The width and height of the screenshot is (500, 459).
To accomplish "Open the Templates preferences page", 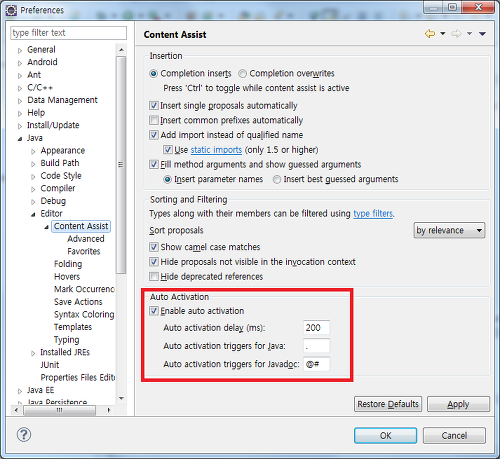I will pyautogui.click(x=73, y=327).
